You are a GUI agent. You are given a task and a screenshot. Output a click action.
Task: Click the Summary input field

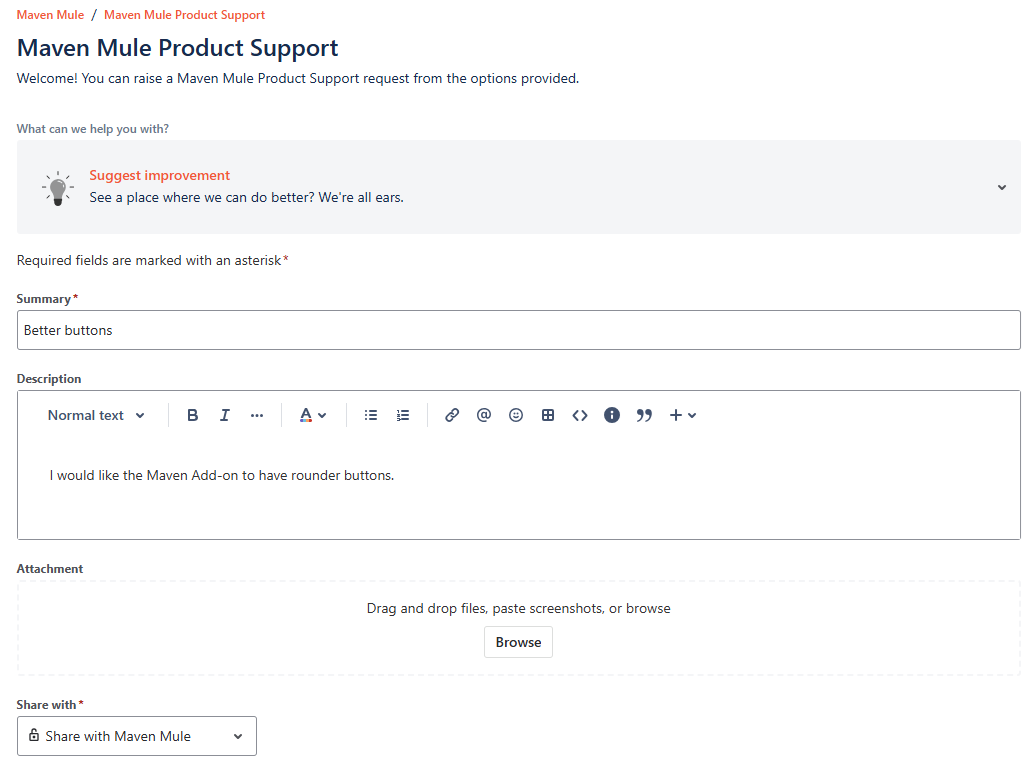518,330
